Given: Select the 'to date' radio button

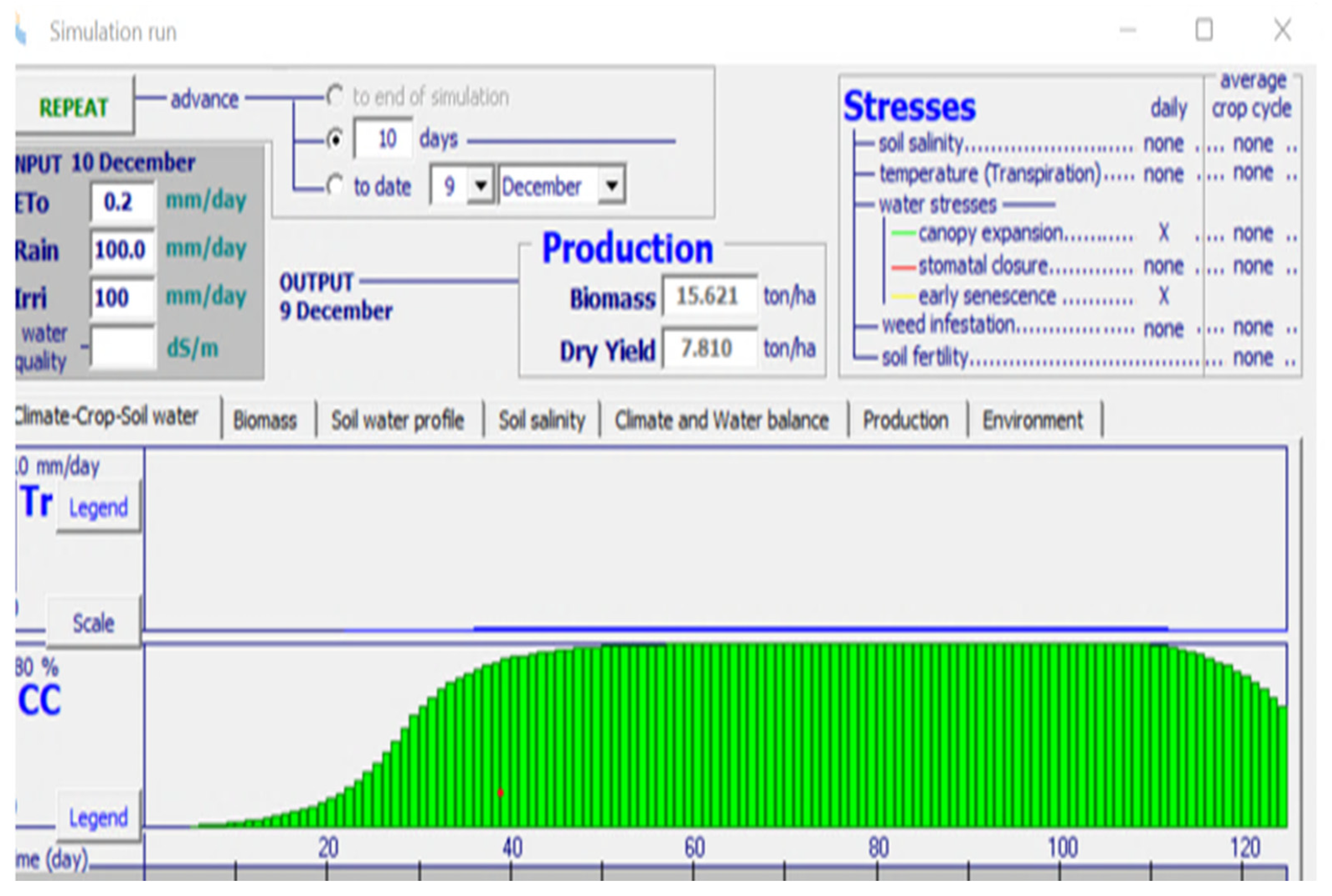Looking at the screenshot, I should point(335,185).
